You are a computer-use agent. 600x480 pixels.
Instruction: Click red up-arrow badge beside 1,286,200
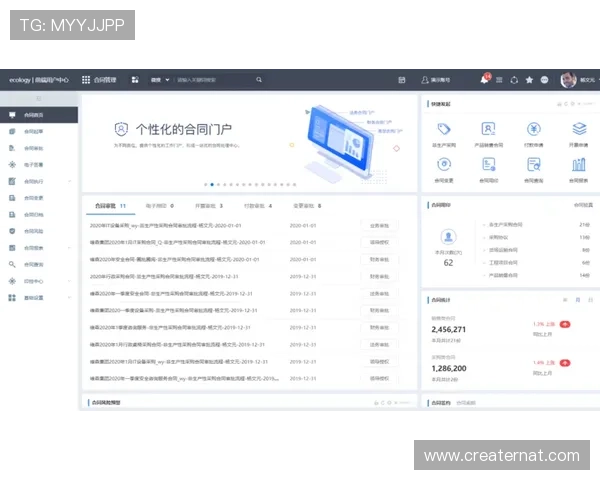point(565,363)
